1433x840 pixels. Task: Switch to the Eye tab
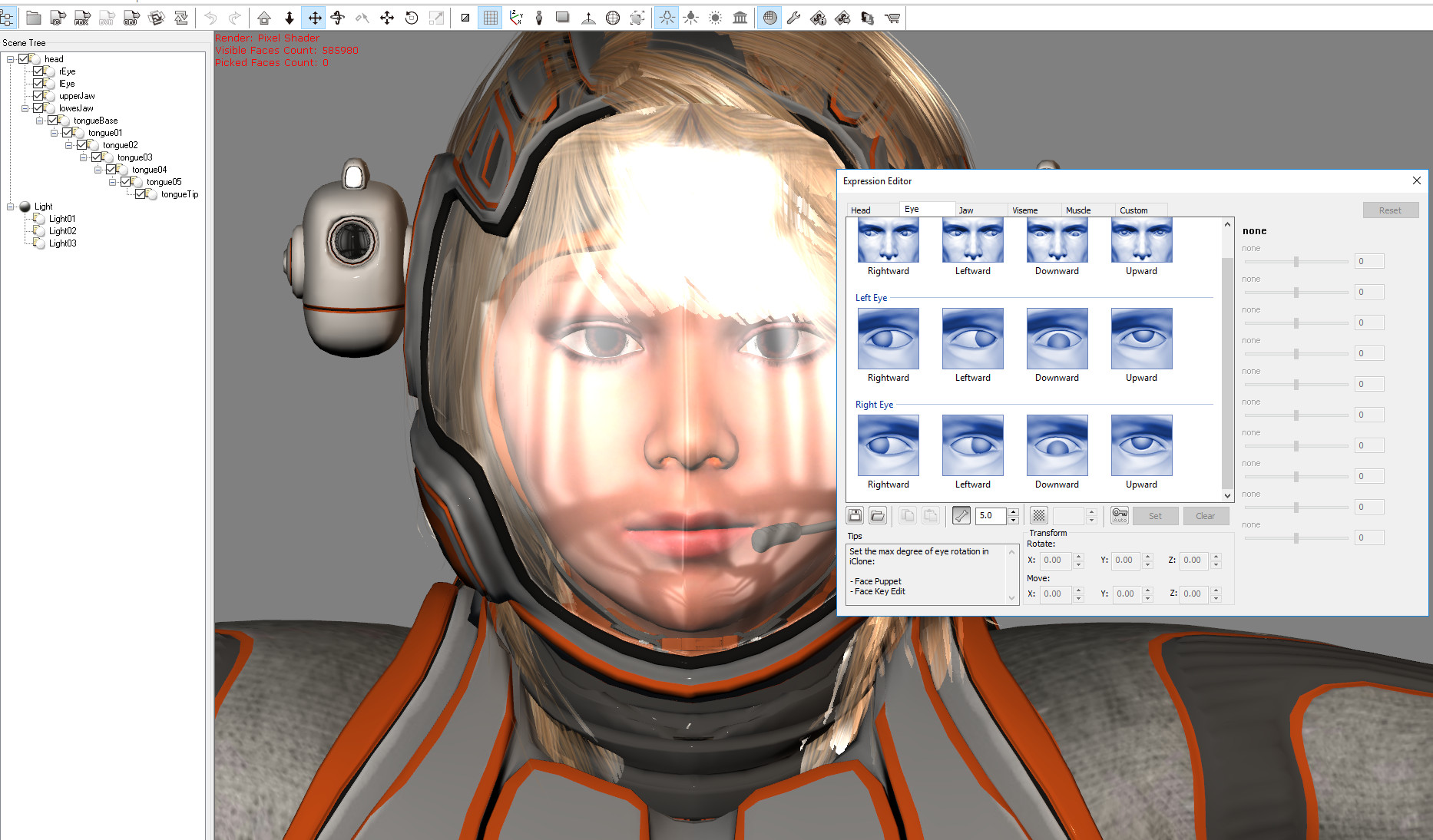[x=927, y=209]
